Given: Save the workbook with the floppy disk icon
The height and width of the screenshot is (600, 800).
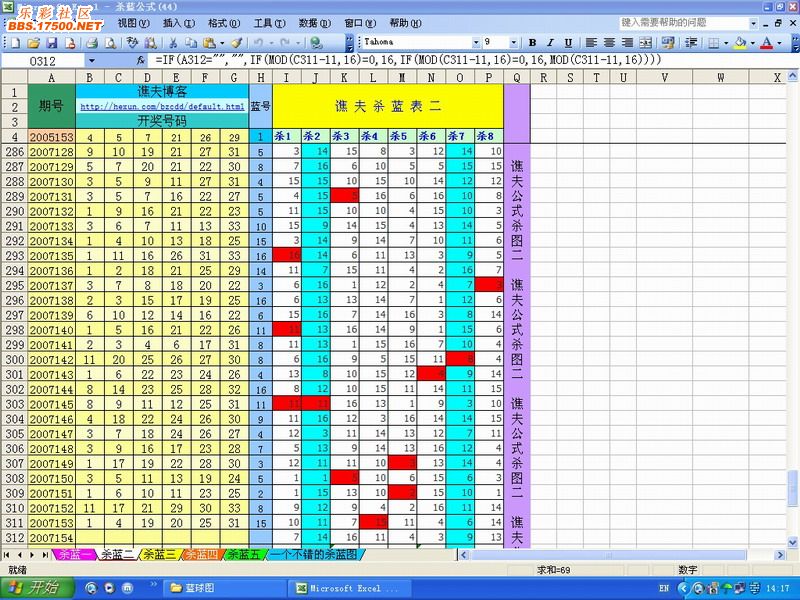Looking at the screenshot, I should point(52,43).
